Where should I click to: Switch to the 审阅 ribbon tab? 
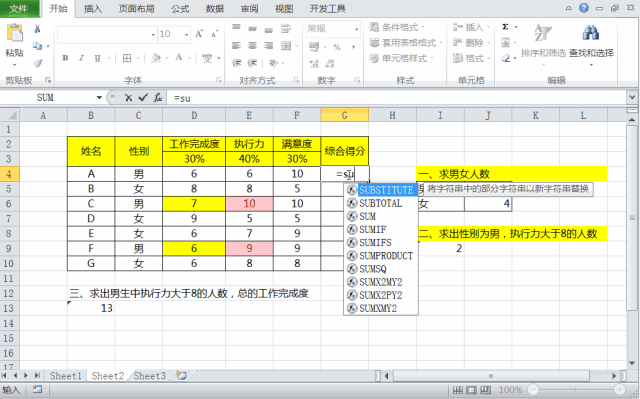(x=249, y=9)
